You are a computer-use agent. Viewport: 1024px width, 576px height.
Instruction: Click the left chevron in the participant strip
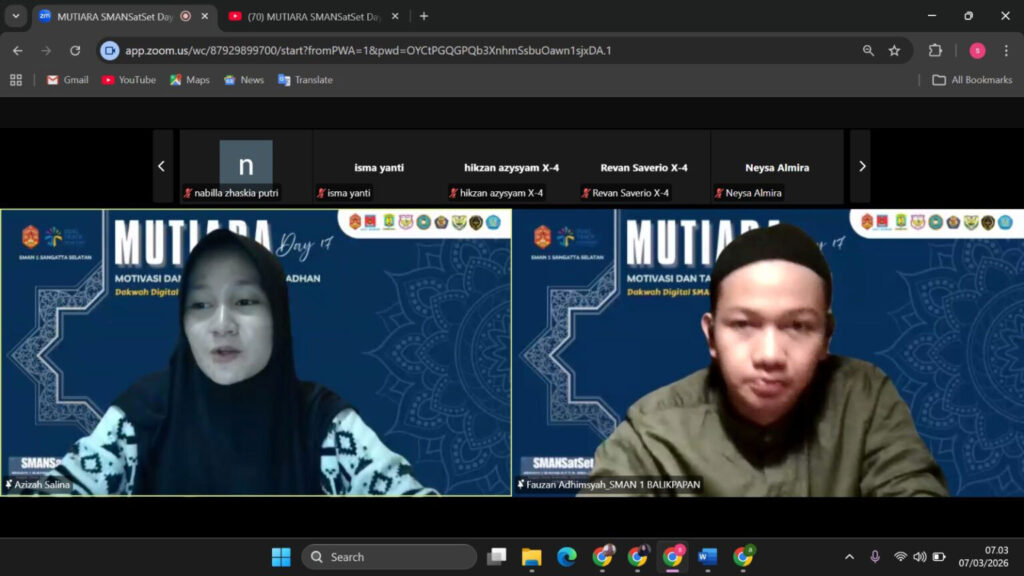pos(162,166)
